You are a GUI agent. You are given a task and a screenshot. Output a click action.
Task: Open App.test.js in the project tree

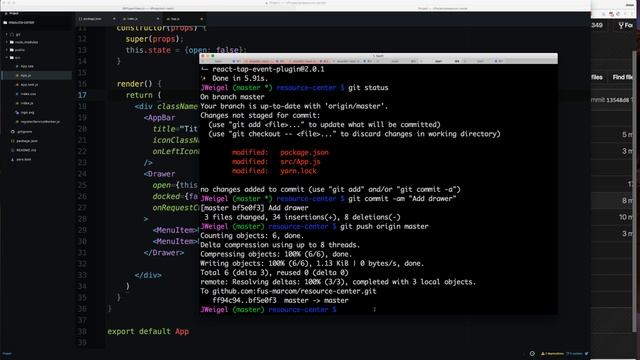tap(29, 84)
